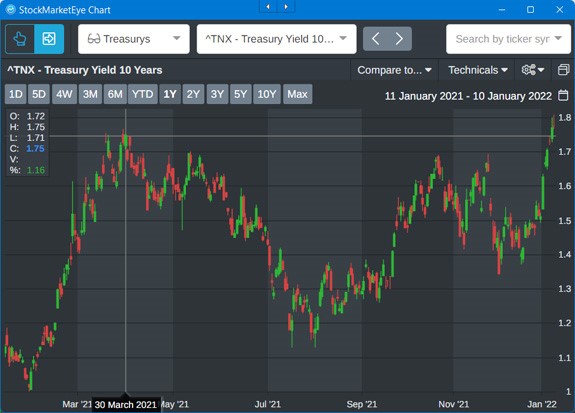
Task: Click the 1.8 price axis label
Action: point(565,118)
